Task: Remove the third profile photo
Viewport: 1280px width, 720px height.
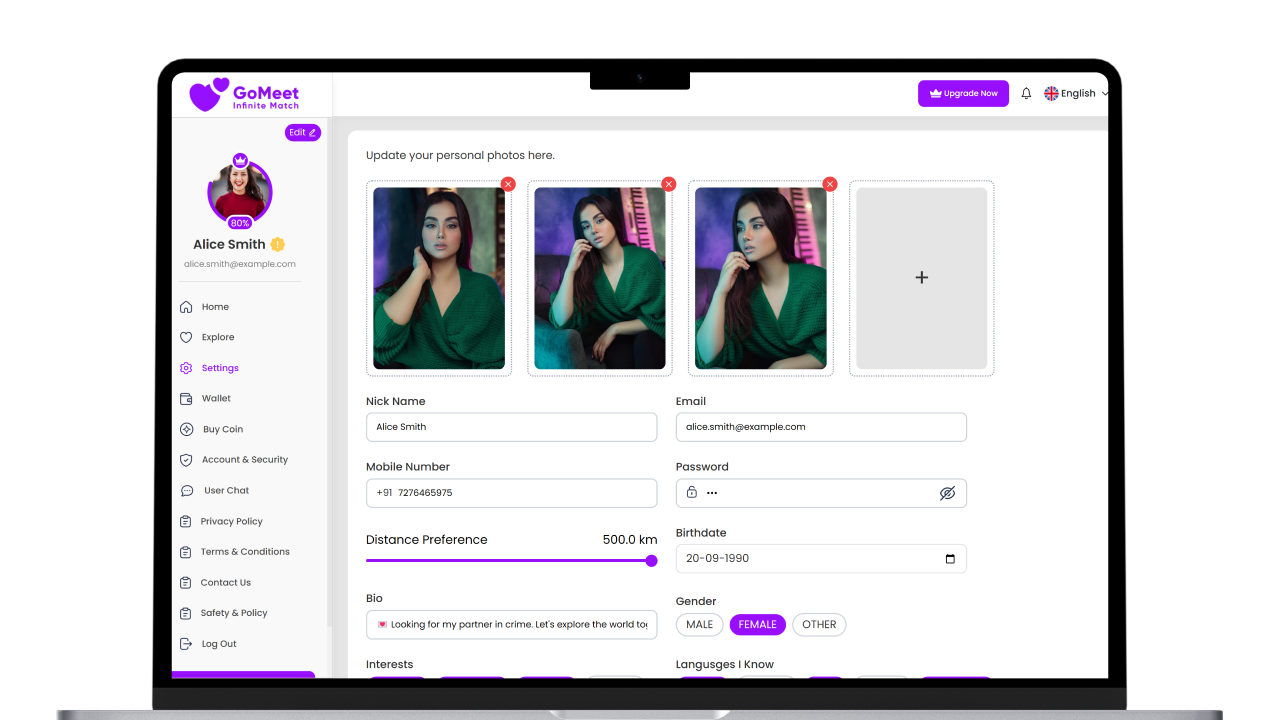Action: [x=829, y=184]
